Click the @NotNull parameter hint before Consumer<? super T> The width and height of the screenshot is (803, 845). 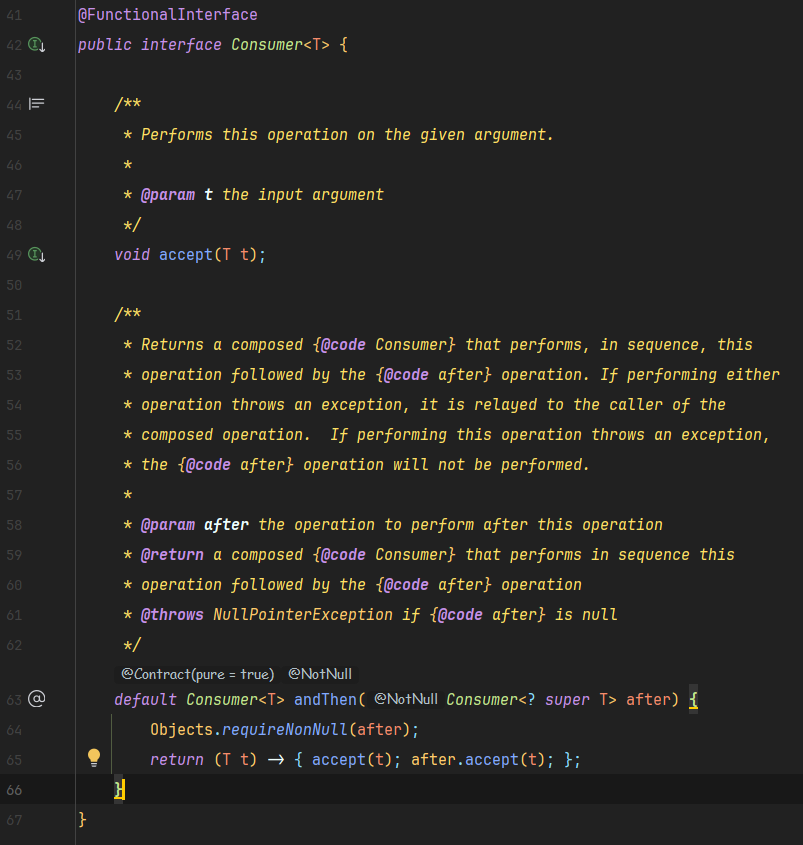pos(406,699)
